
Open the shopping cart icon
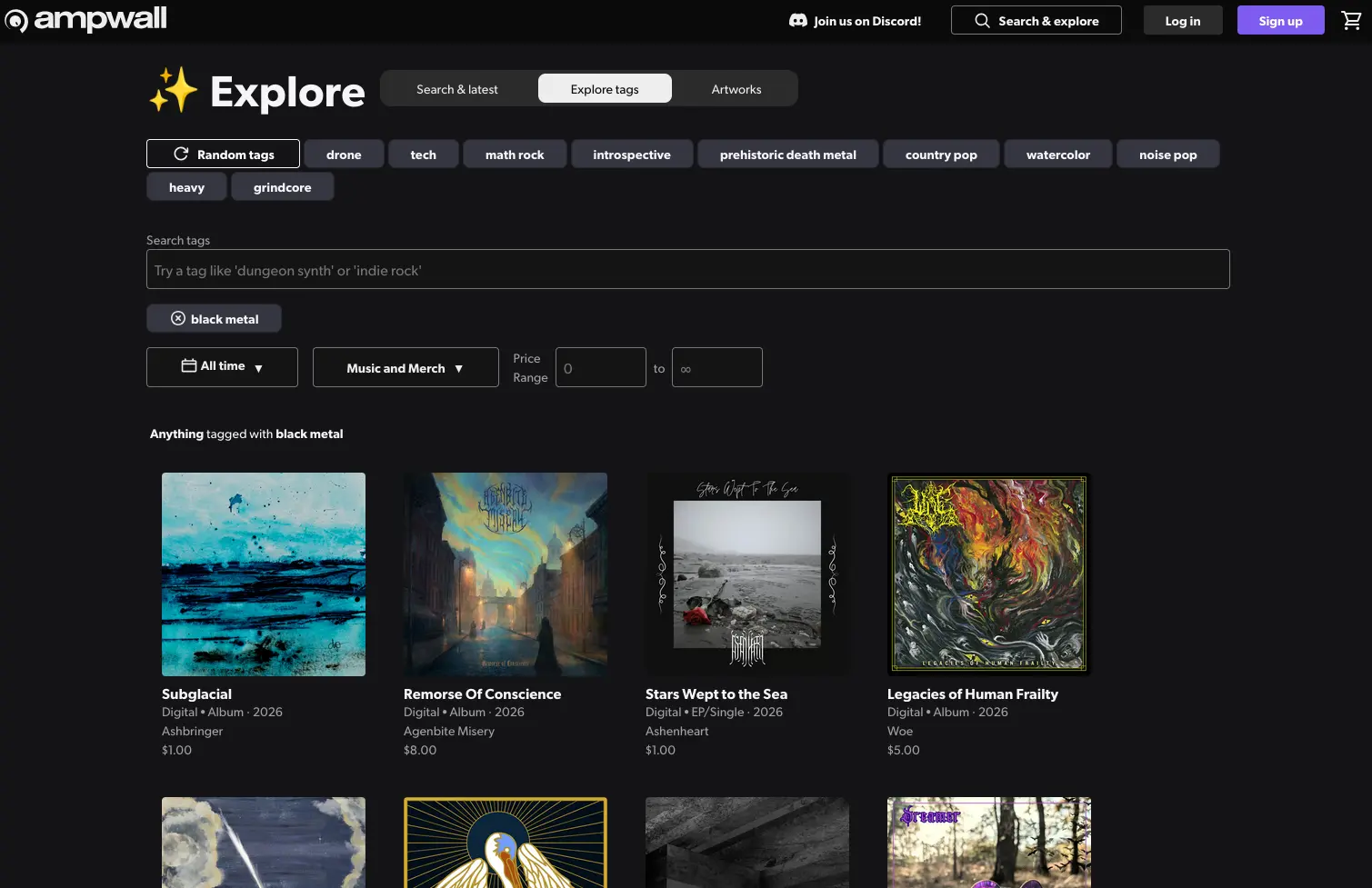(1351, 21)
